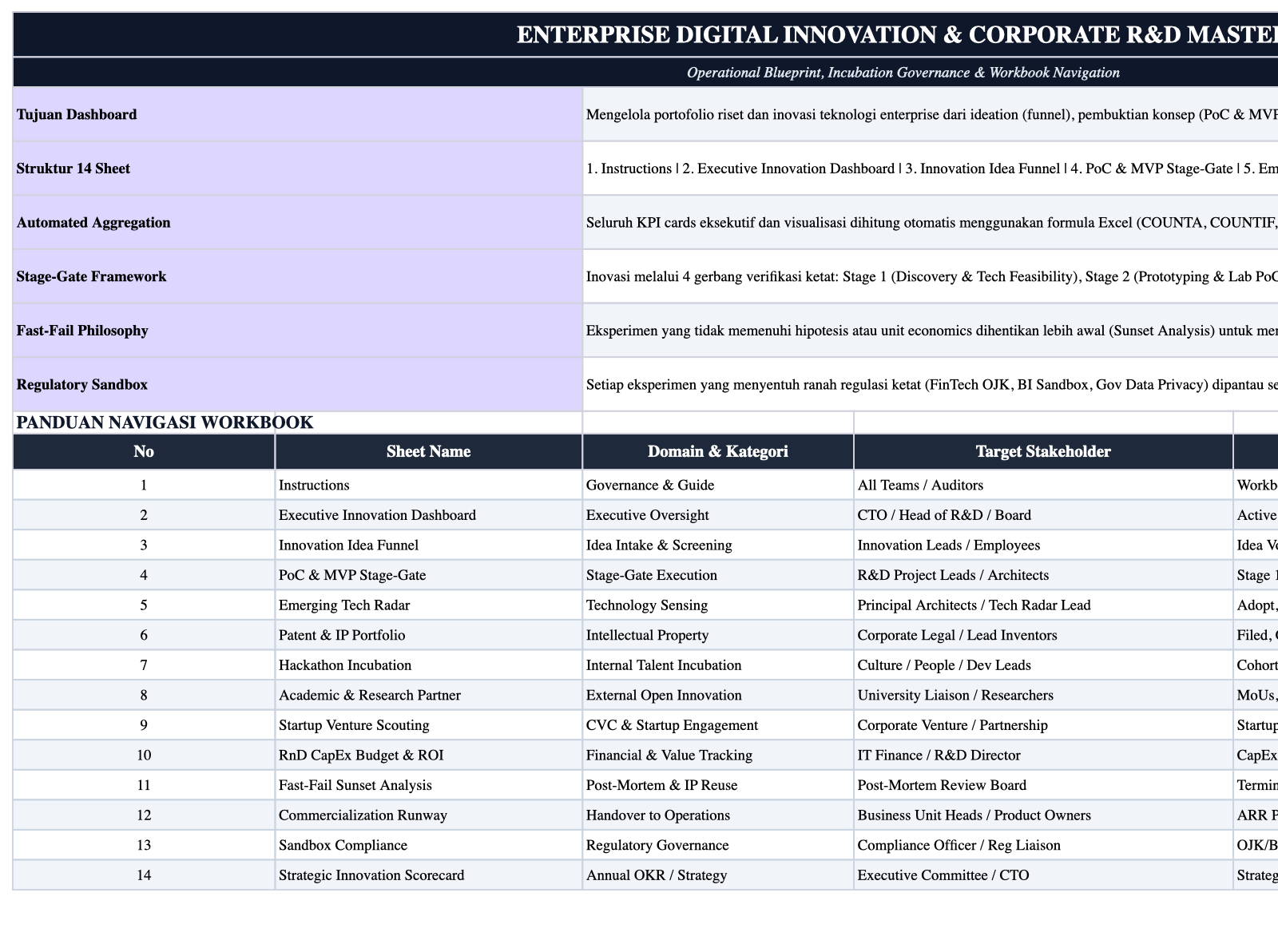This screenshot has width=1278, height=952.
Task: Click the 'Technology Sensing' cell
Action: pyautogui.click(x=718, y=605)
